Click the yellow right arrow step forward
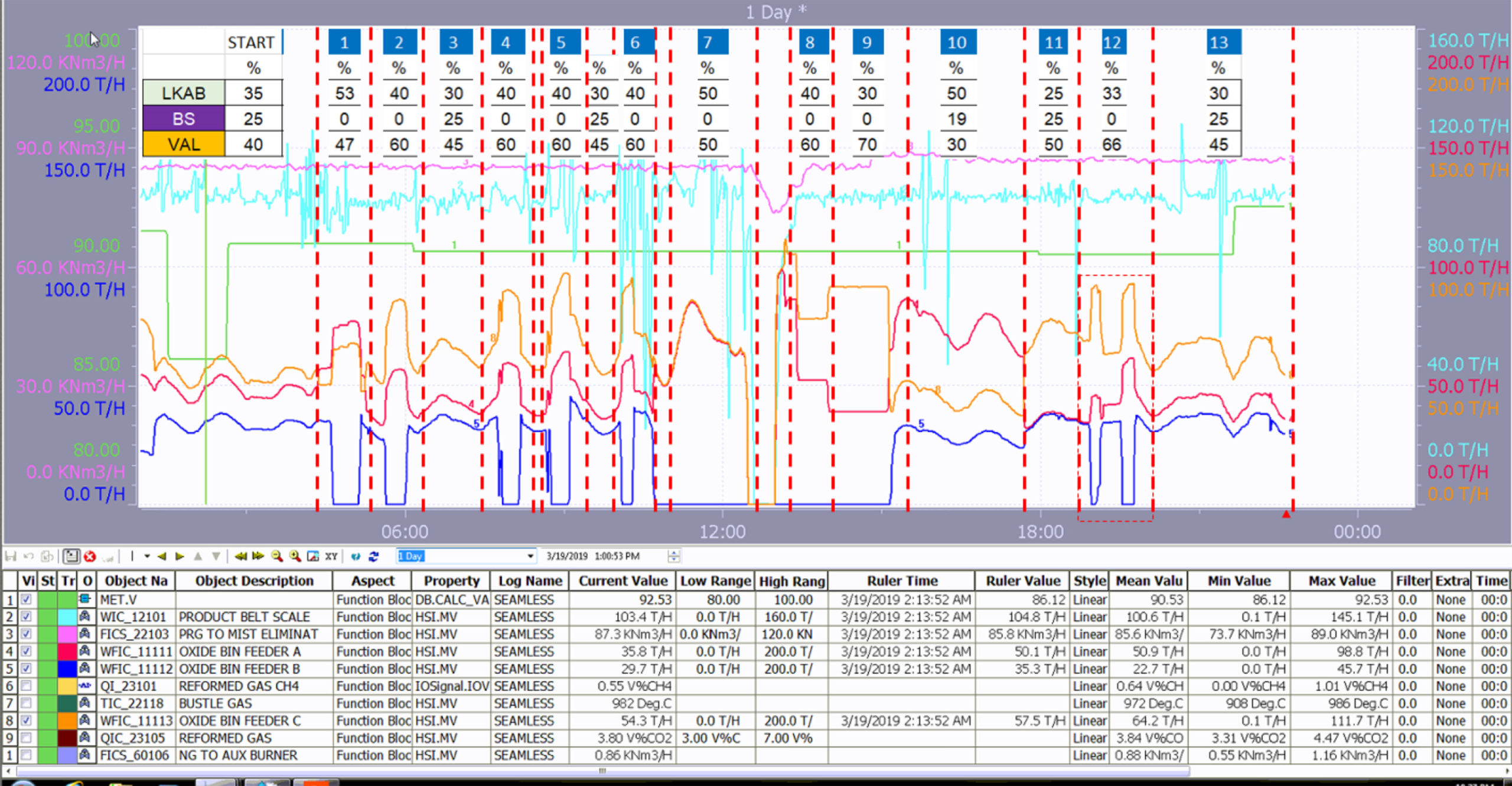The height and width of the screenshot is (786, 1512). [180, 556]
